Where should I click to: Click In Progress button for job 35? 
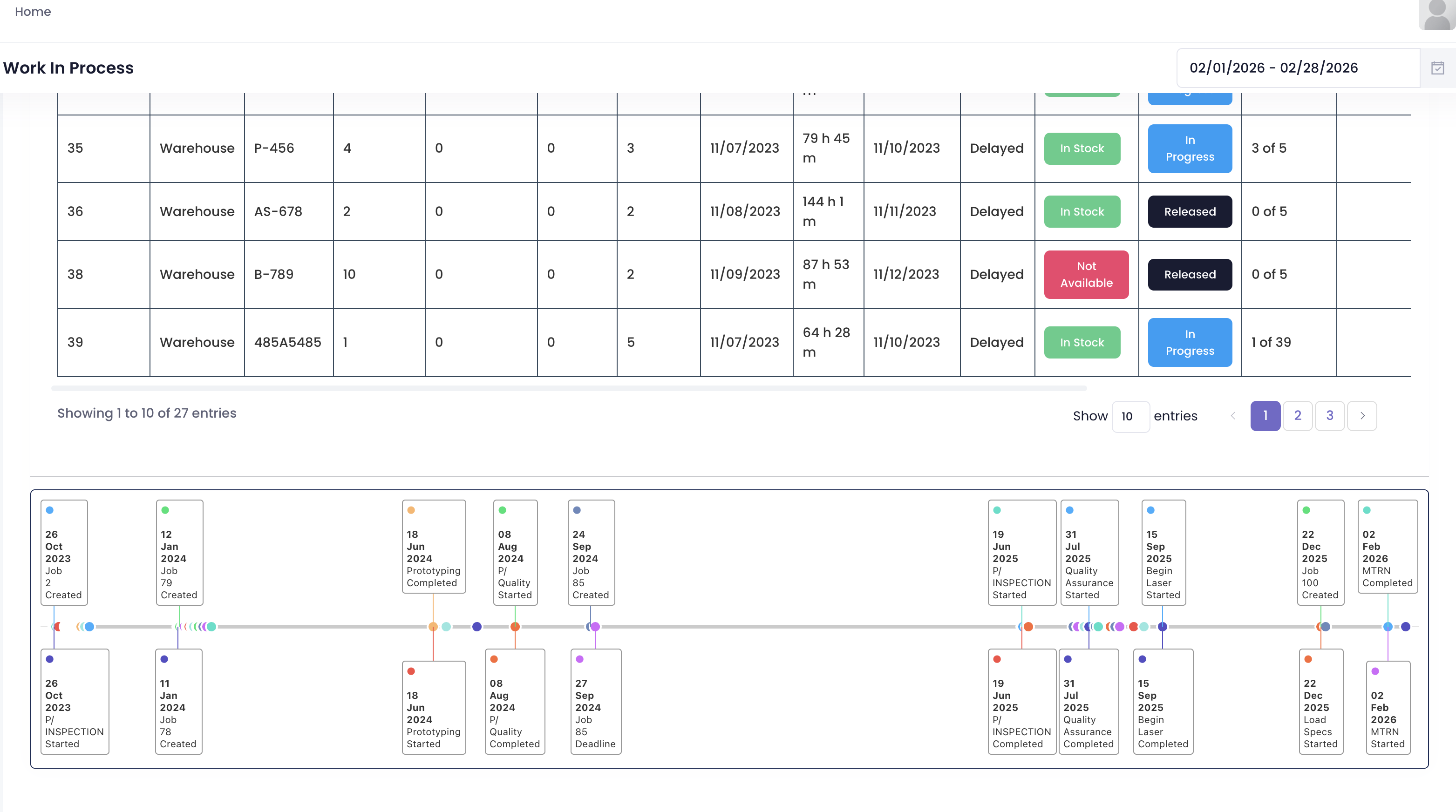coord(1190,149)
